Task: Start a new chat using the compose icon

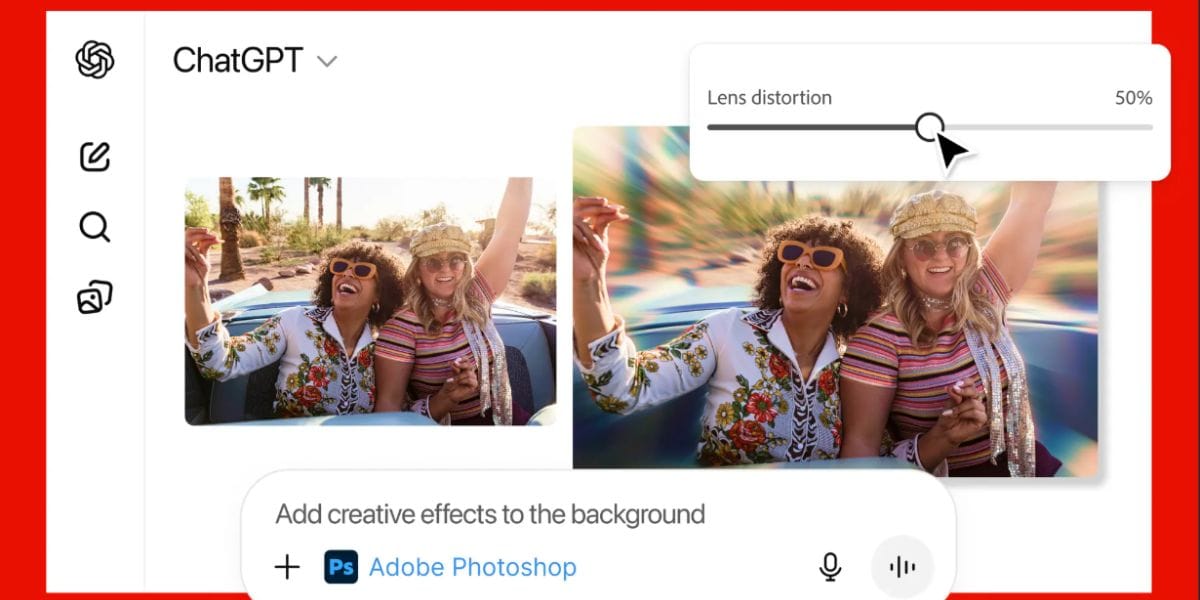Action: coord(93,157)
